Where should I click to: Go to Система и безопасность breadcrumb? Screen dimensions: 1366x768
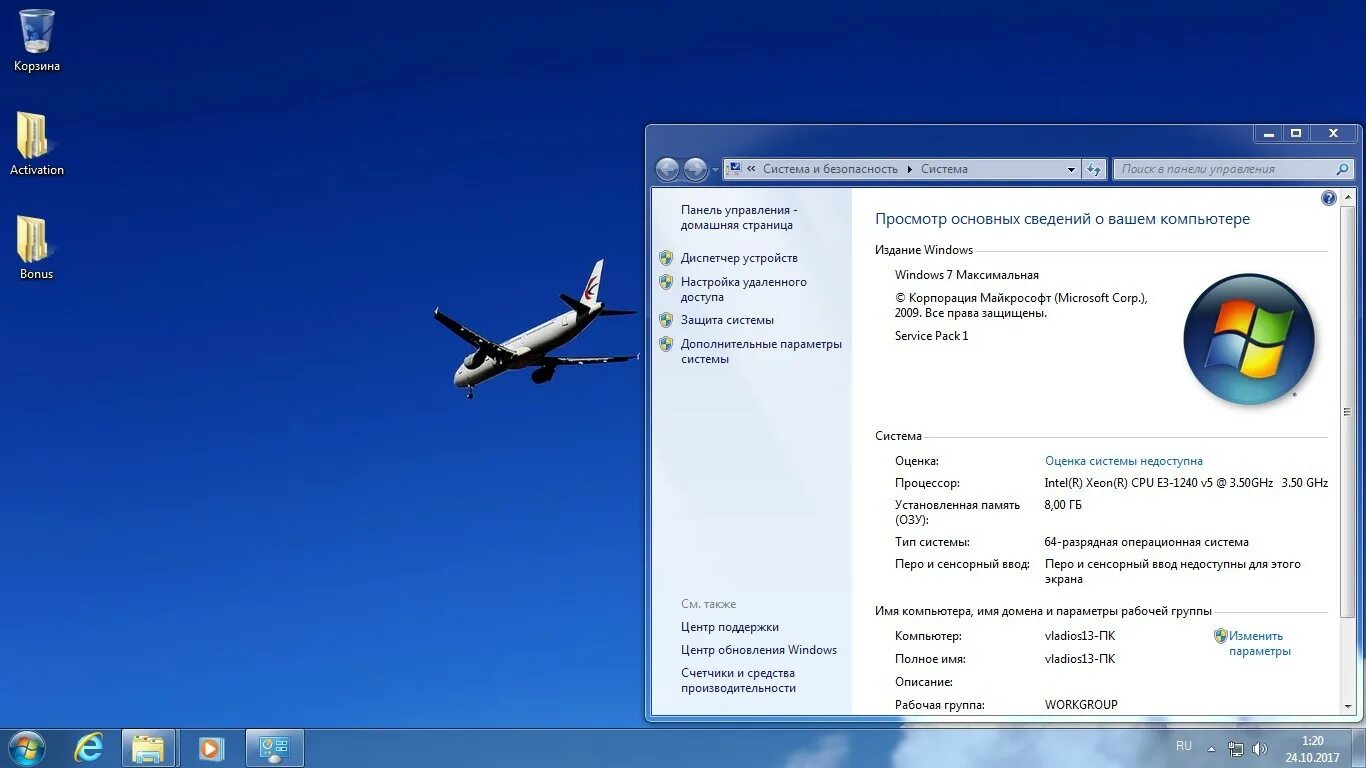coord(830,169)
